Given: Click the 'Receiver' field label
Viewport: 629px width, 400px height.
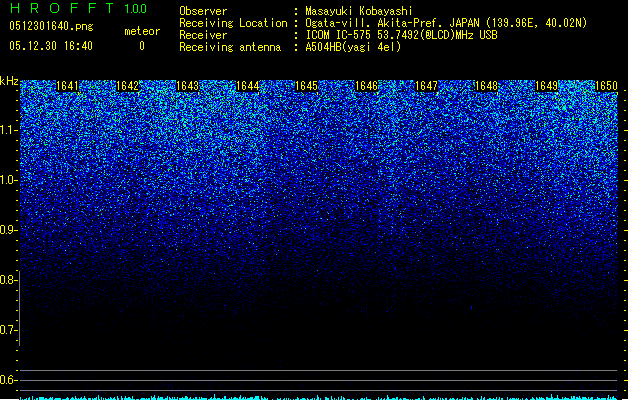Looking at the screenshot, I should pyautogui.click(x=203, y=35).
